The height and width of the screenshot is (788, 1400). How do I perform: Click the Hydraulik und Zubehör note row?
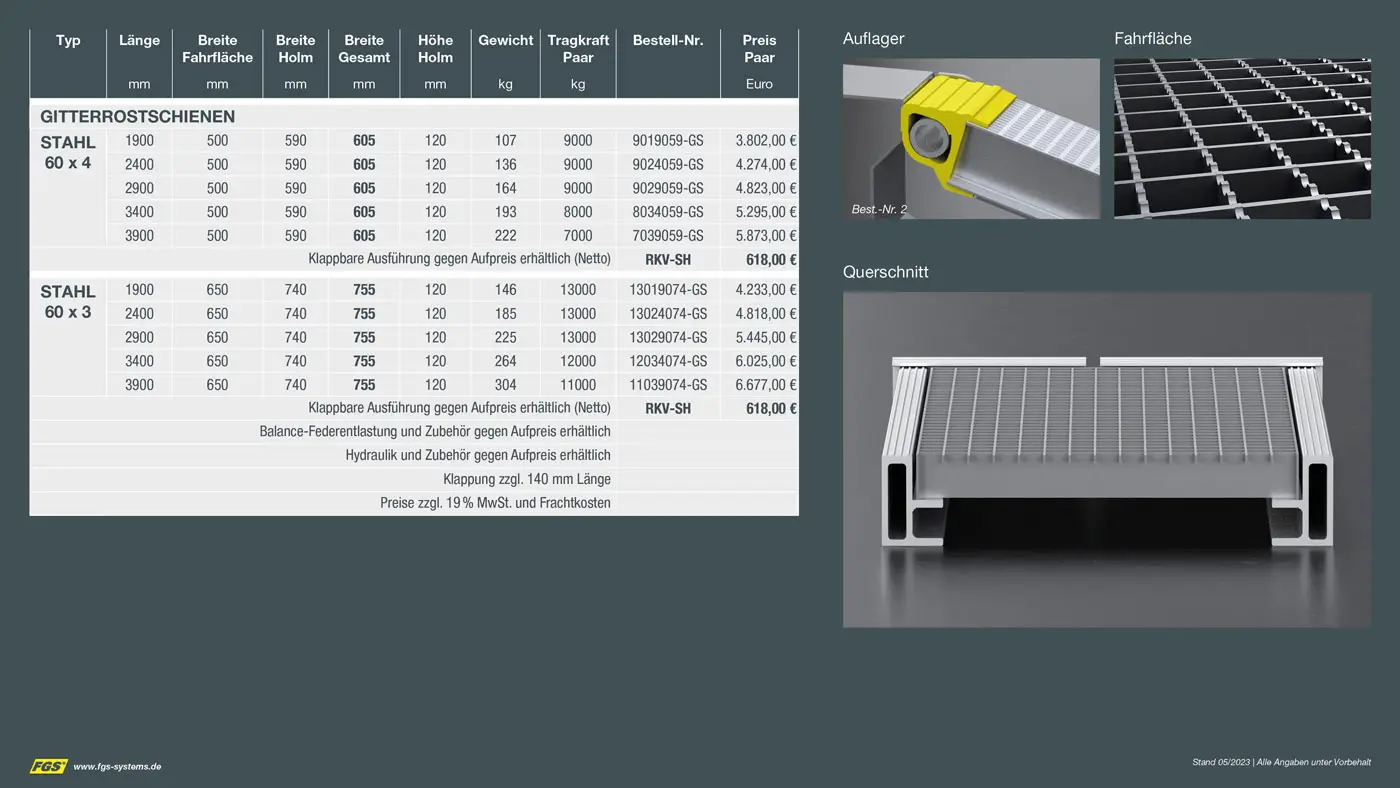point(478,456)
